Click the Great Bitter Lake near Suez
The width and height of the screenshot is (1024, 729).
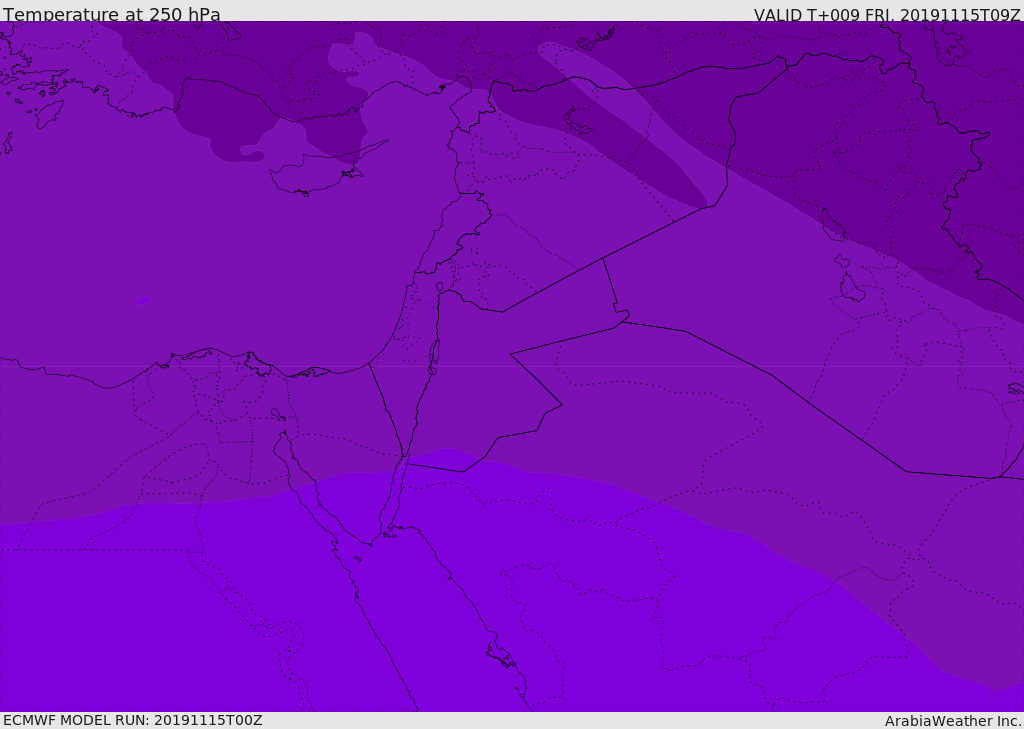(278, 414)
